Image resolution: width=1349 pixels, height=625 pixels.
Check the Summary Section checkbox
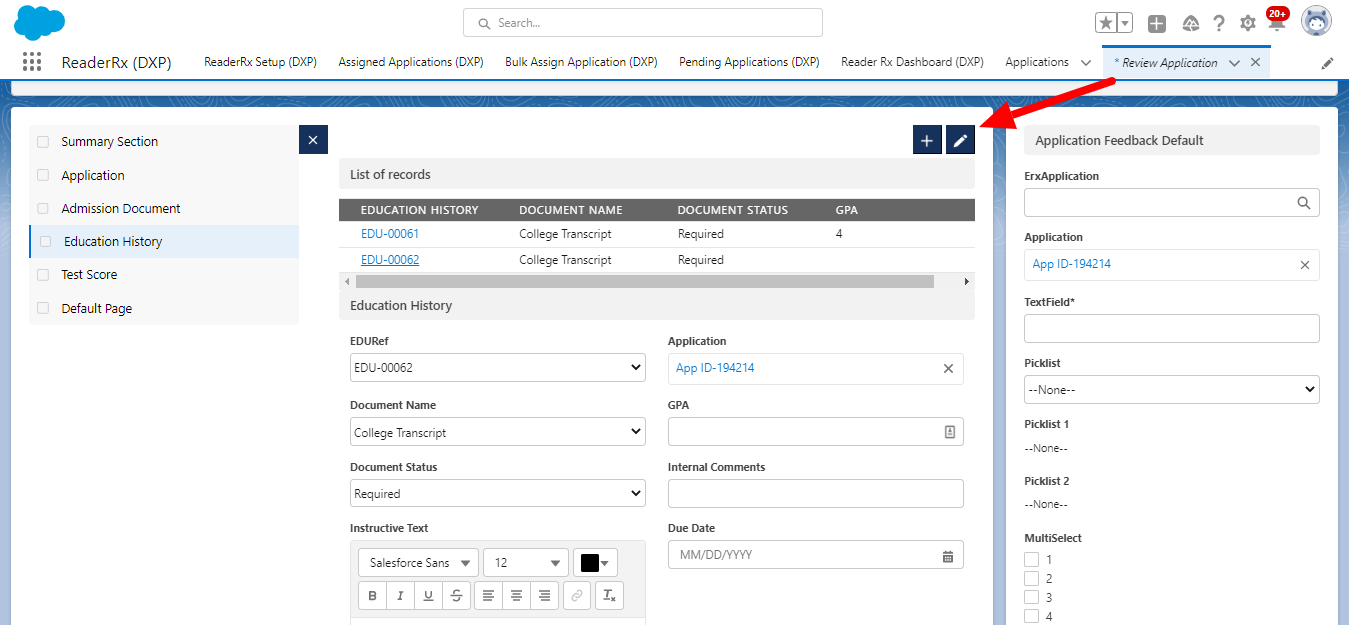[43, 142]
